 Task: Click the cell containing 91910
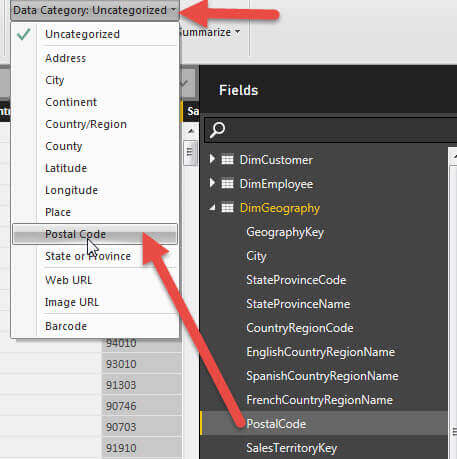(x=142, y=448)
